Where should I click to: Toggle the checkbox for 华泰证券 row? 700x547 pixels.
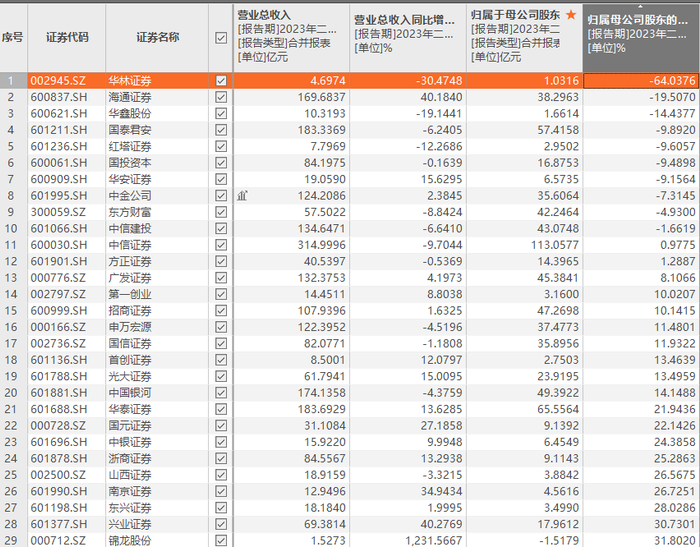221,409
